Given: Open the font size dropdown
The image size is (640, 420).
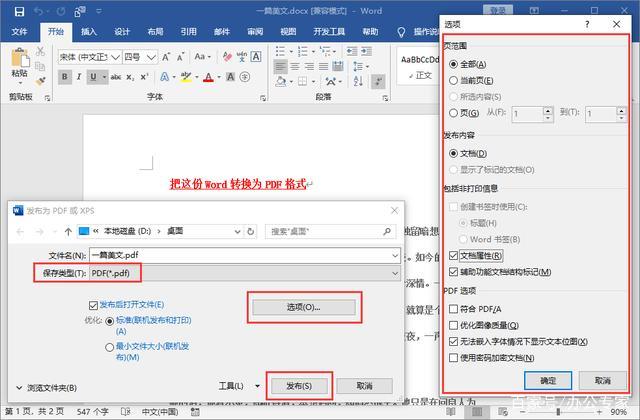Looking at the screenshot, I should point(151,57).
